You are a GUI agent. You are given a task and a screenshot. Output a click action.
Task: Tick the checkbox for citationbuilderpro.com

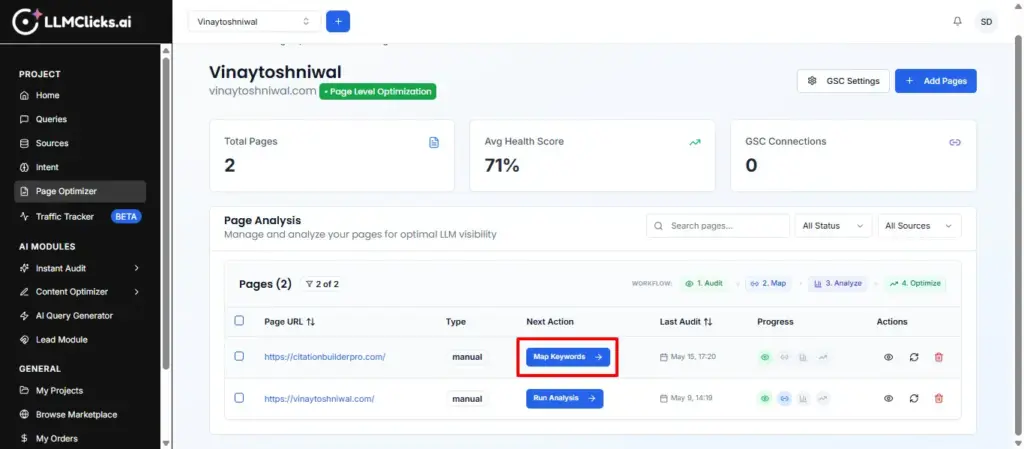[x=239, y=356]
